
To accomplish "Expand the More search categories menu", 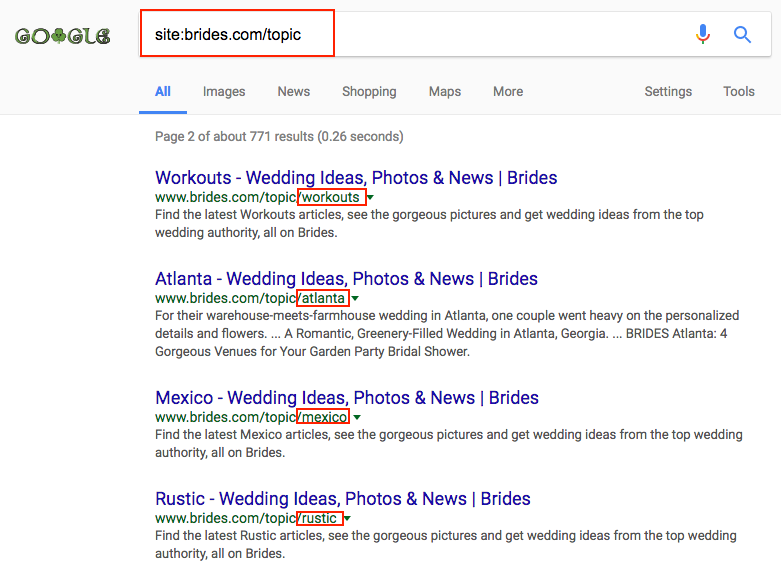I will 508,92.
